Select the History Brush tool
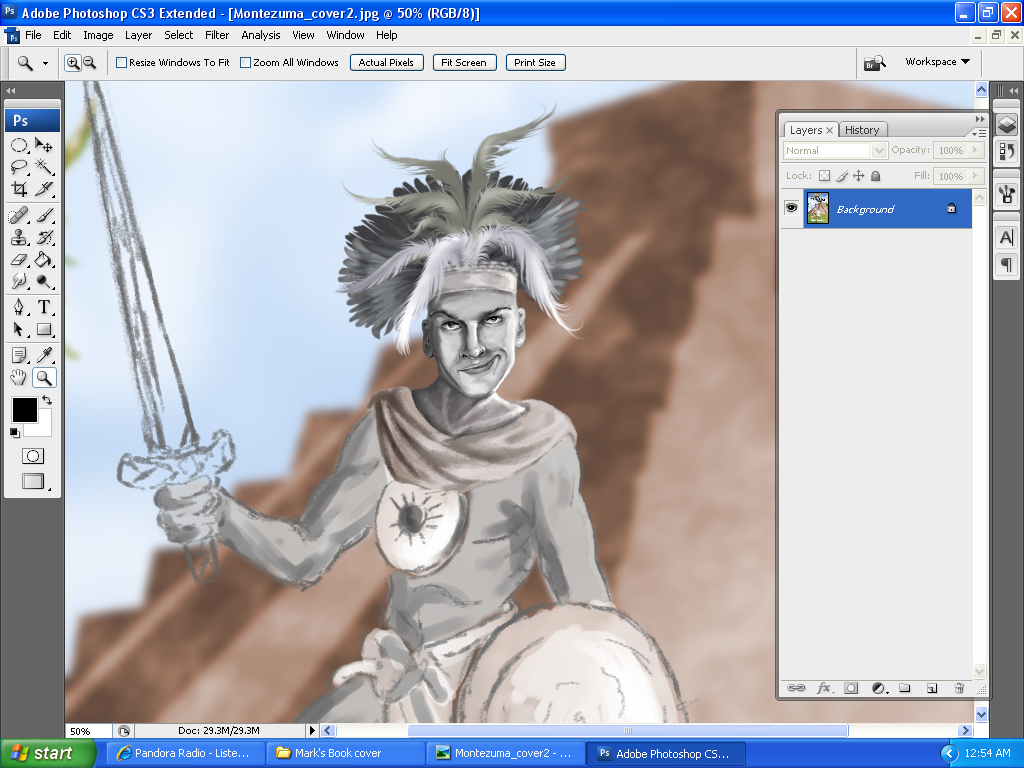The height and width of the screenshot is (768, 1024). pyautogui.click(x=44, y=237)
